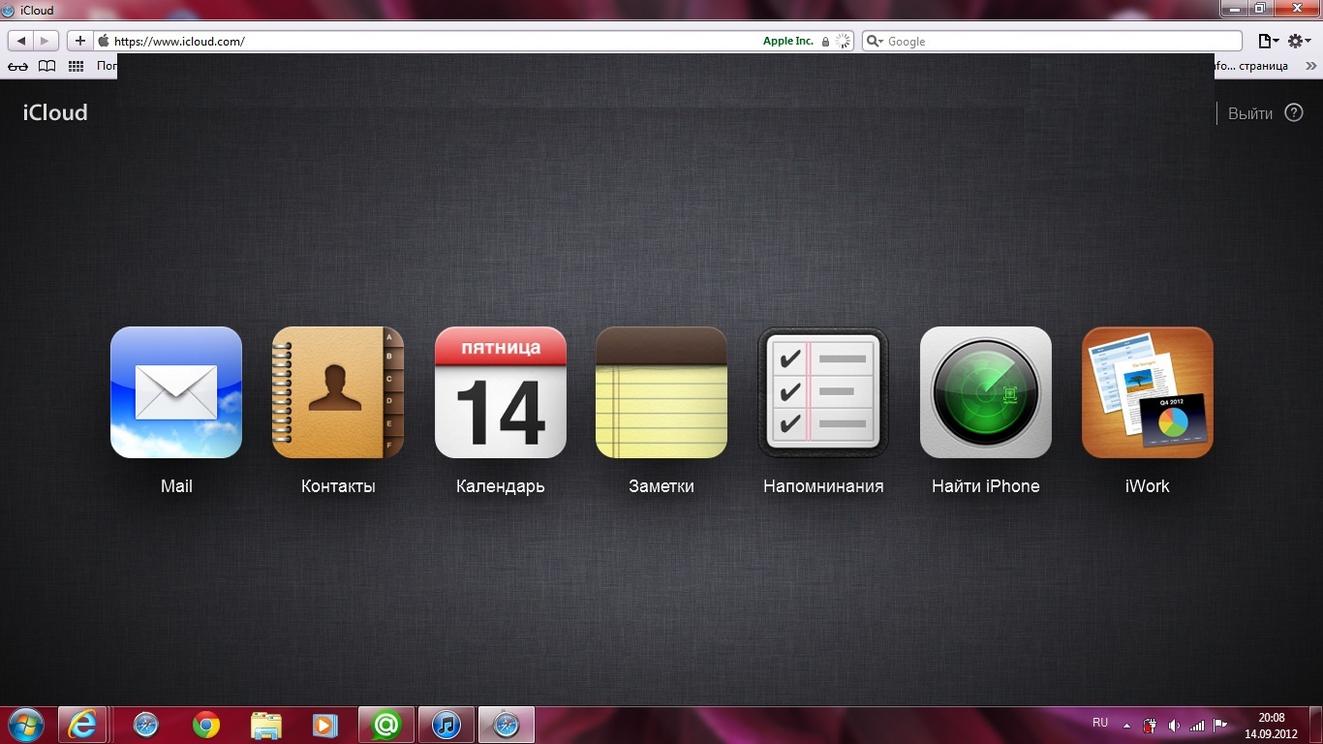Launch Google Chrome from the taskbar

(206, 725)
